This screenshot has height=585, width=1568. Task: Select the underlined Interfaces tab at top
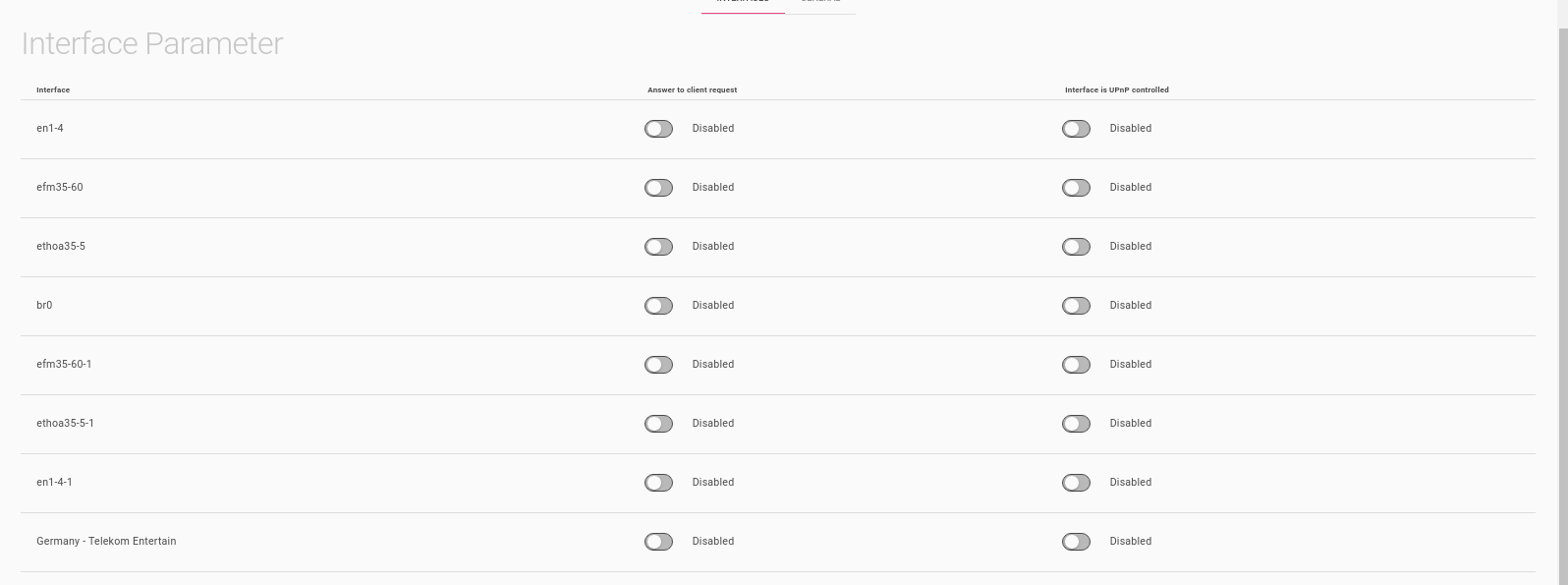pos(743,3)
